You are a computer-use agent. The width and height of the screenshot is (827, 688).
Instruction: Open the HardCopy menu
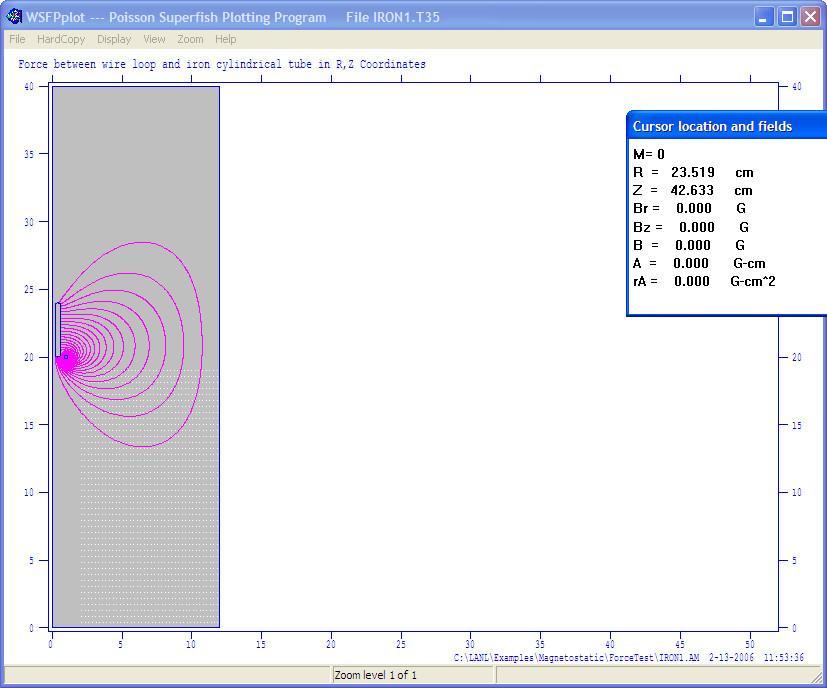click(61, 40)
